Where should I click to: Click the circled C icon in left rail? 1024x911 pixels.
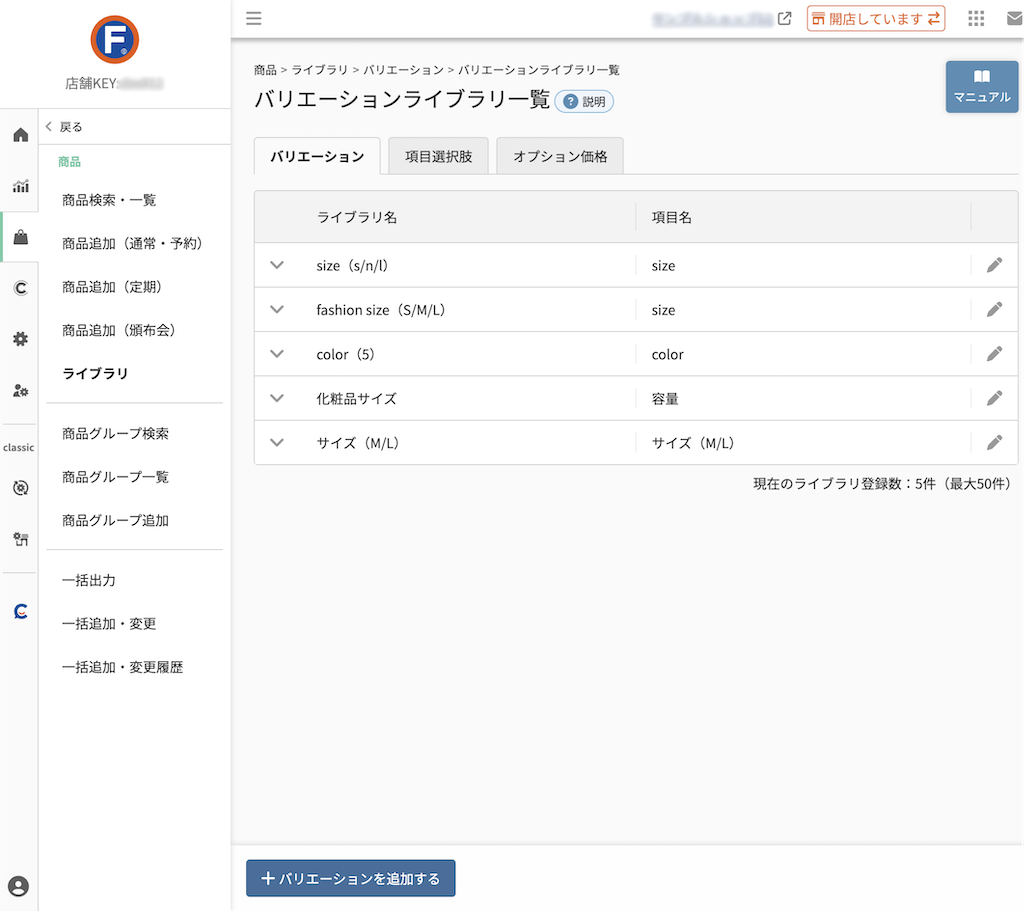[21, 288]
